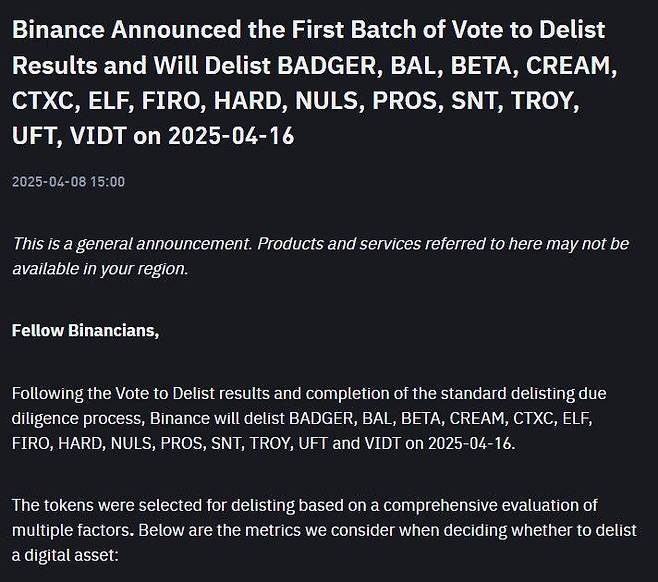Click the words "a digital asset:"
The image size is (658, 582).
65,555
